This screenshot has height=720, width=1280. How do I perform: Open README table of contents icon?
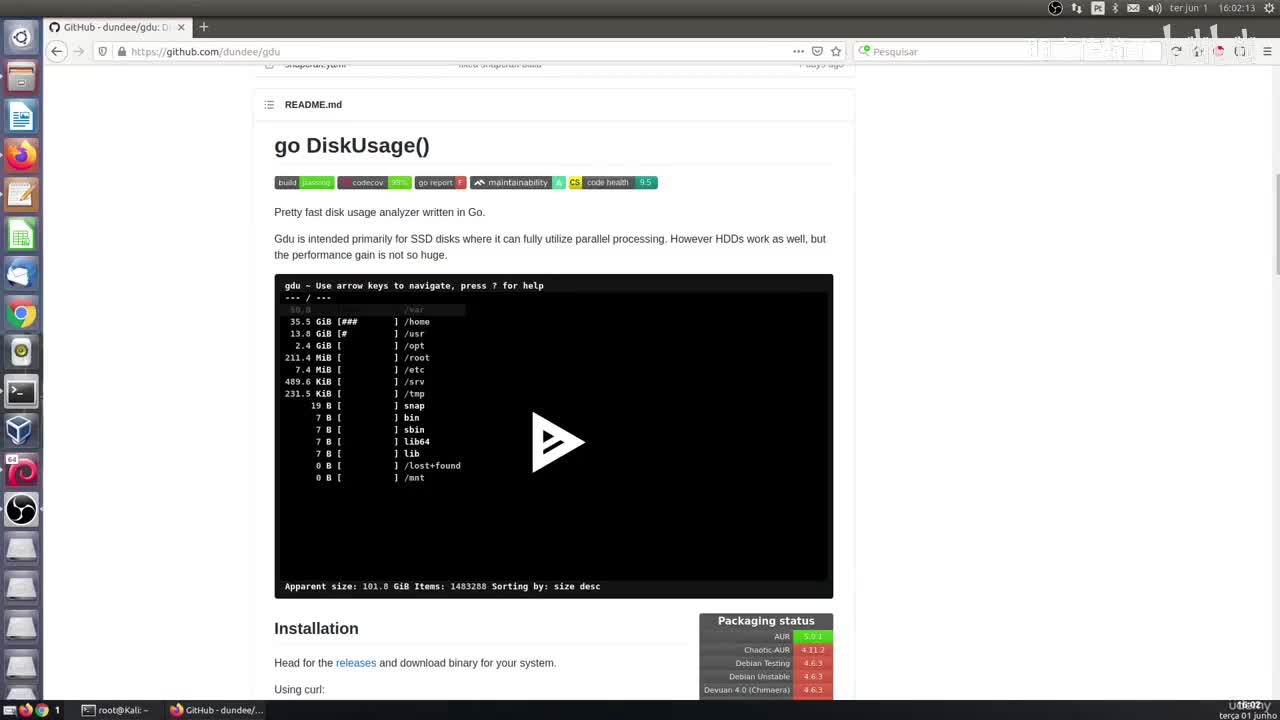(269, 104)
